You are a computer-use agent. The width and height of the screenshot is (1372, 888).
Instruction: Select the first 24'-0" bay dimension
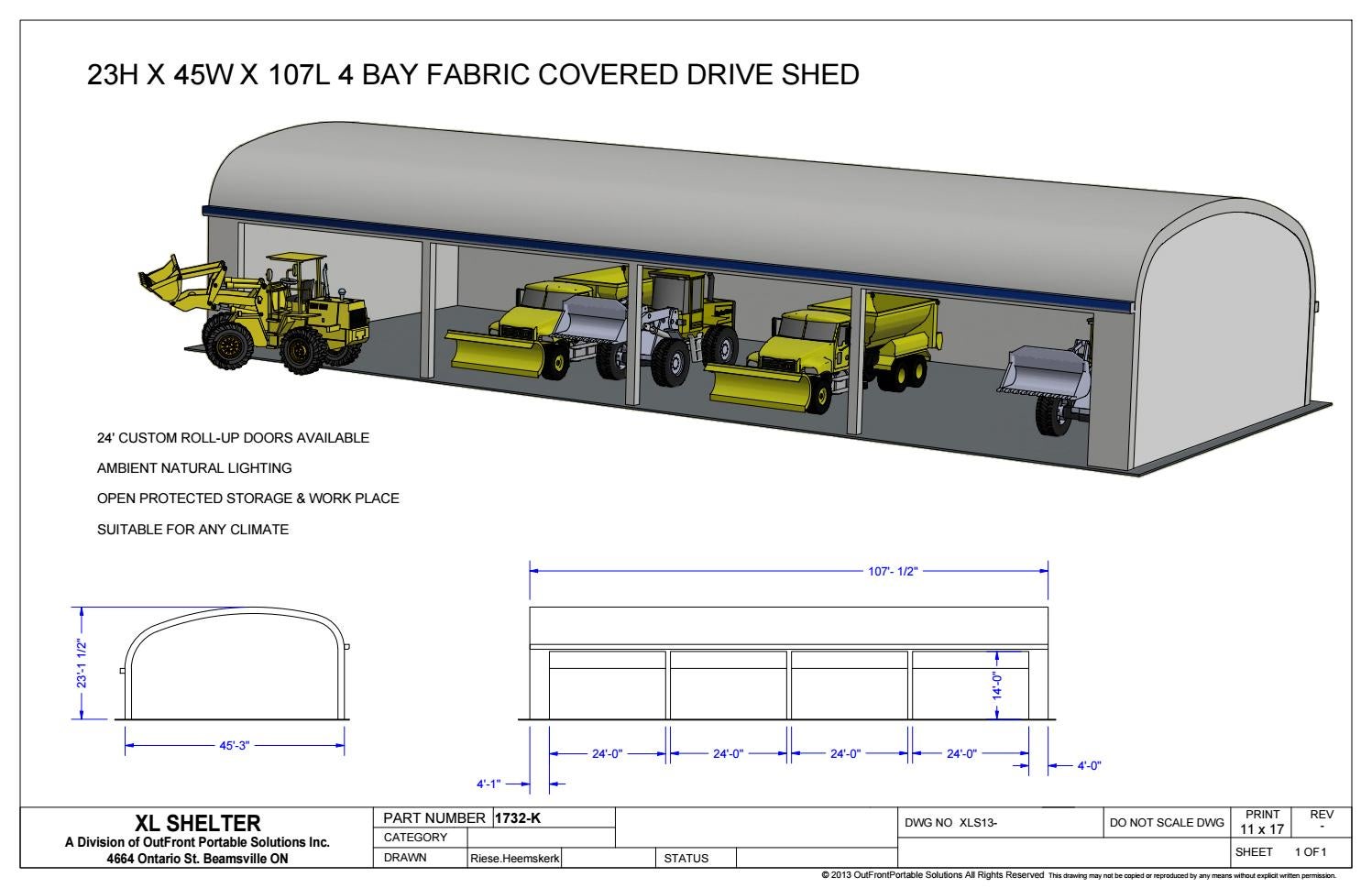(607, 752)
